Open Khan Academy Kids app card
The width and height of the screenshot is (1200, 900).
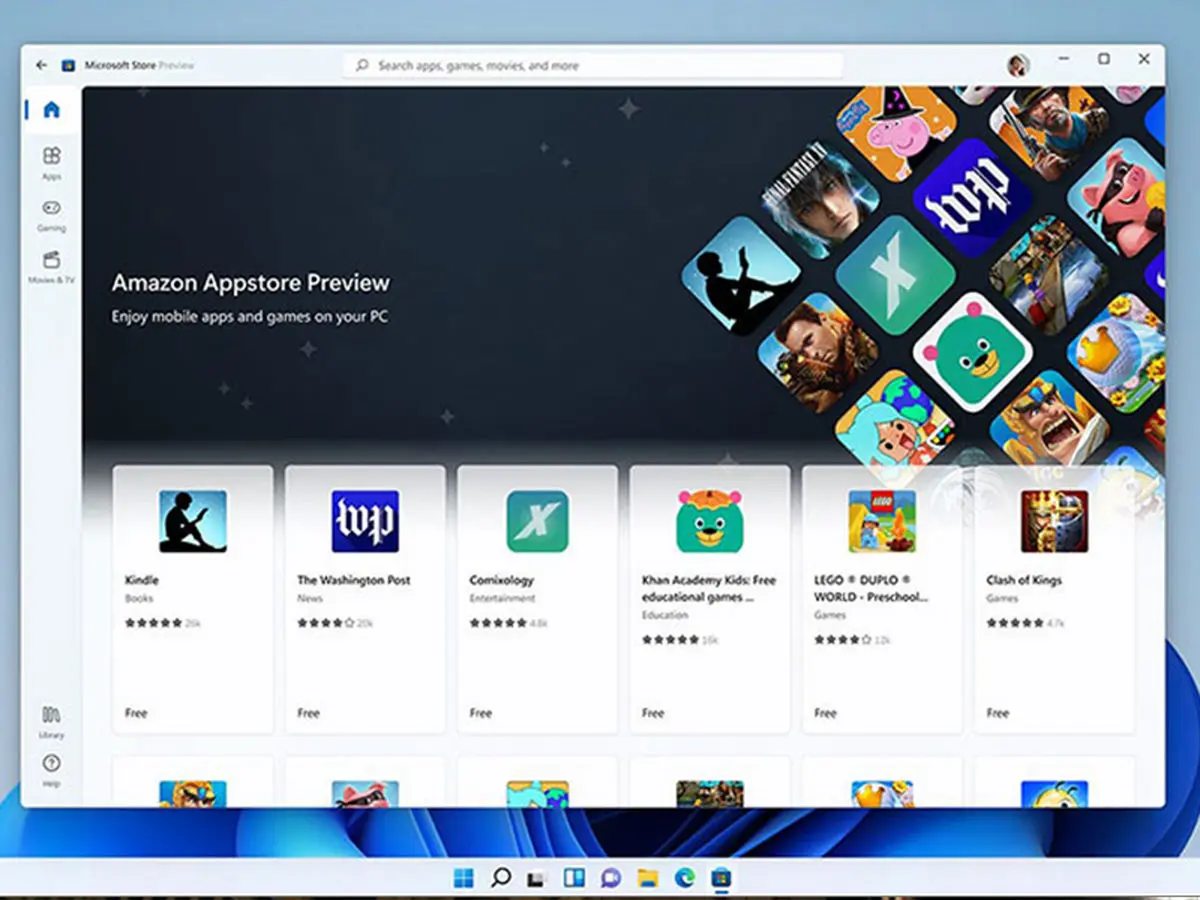[x=709, y=598]
